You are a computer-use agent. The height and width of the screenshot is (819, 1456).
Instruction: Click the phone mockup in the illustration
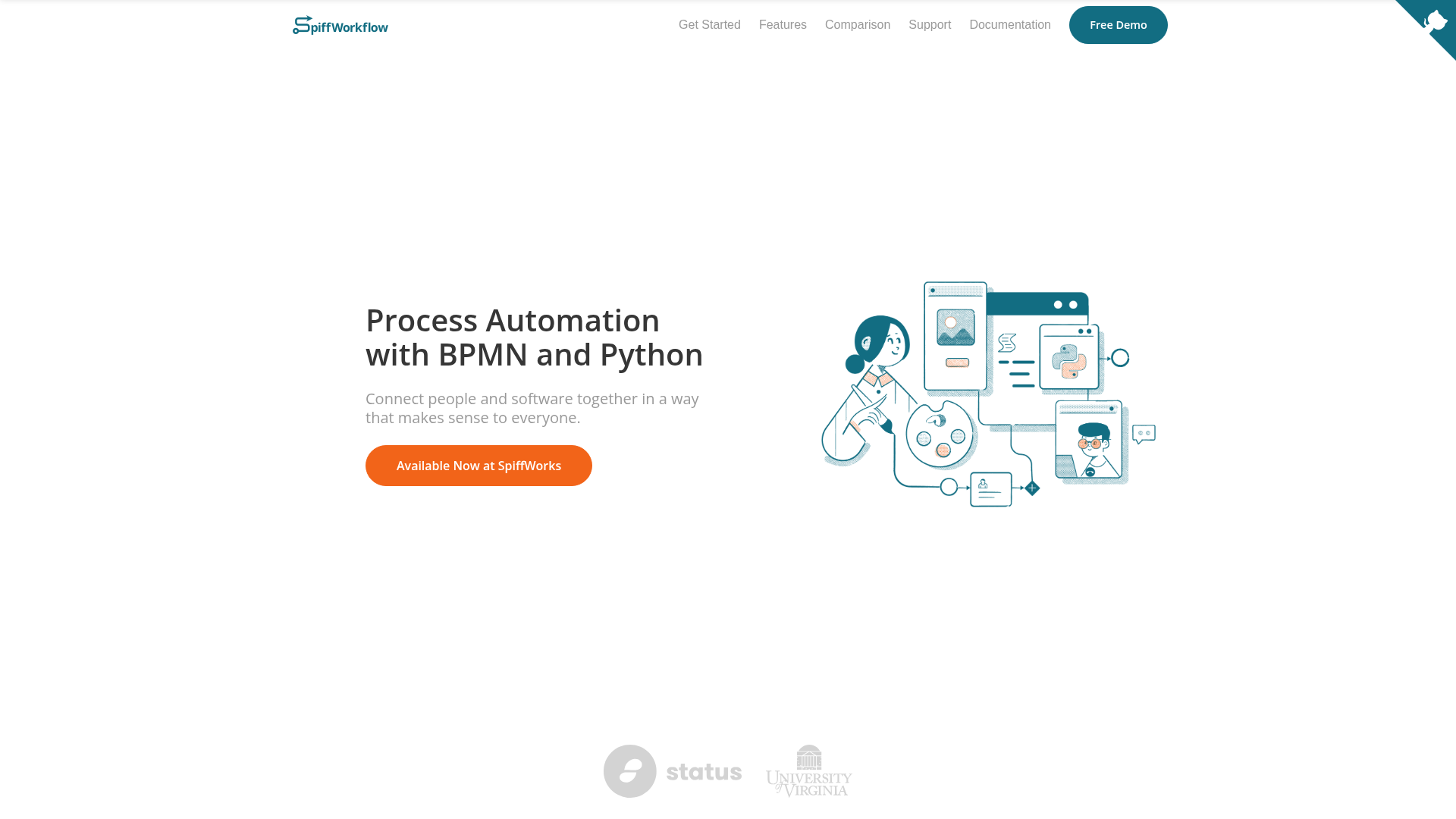pyautogui.click(x=954, y=334)
